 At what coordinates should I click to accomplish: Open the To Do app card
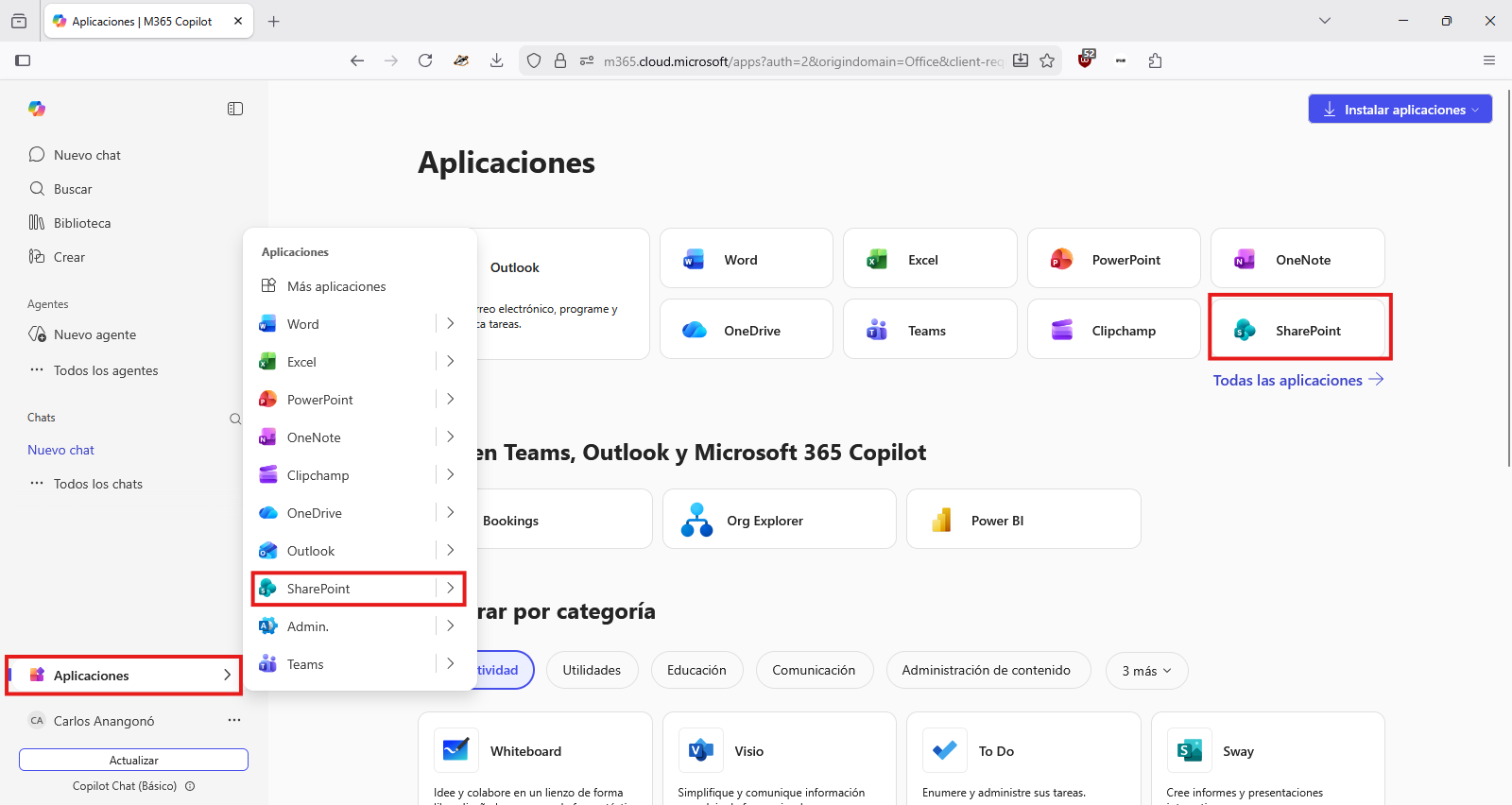[1023, 759]
